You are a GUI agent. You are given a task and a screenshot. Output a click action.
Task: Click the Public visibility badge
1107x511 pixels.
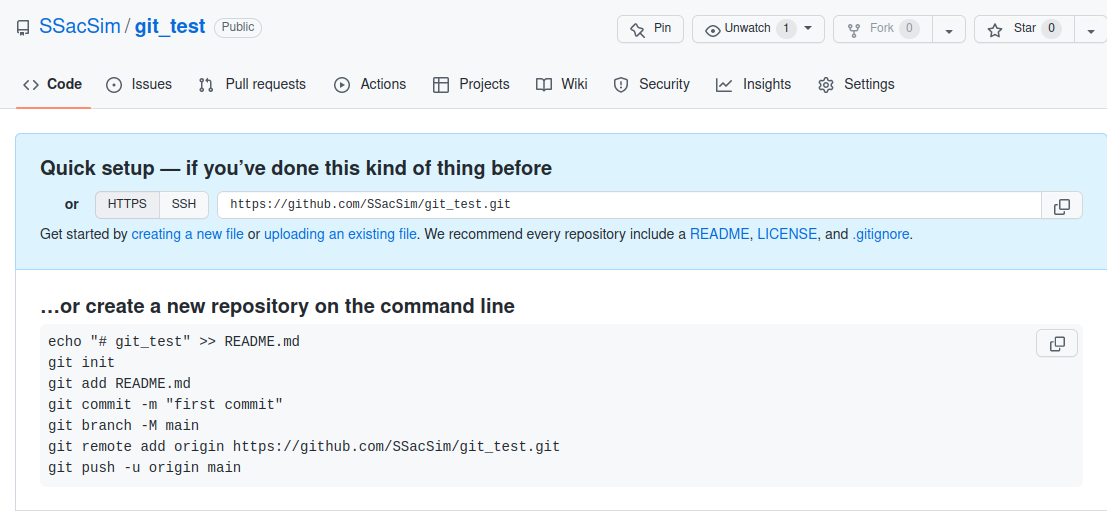238,28
